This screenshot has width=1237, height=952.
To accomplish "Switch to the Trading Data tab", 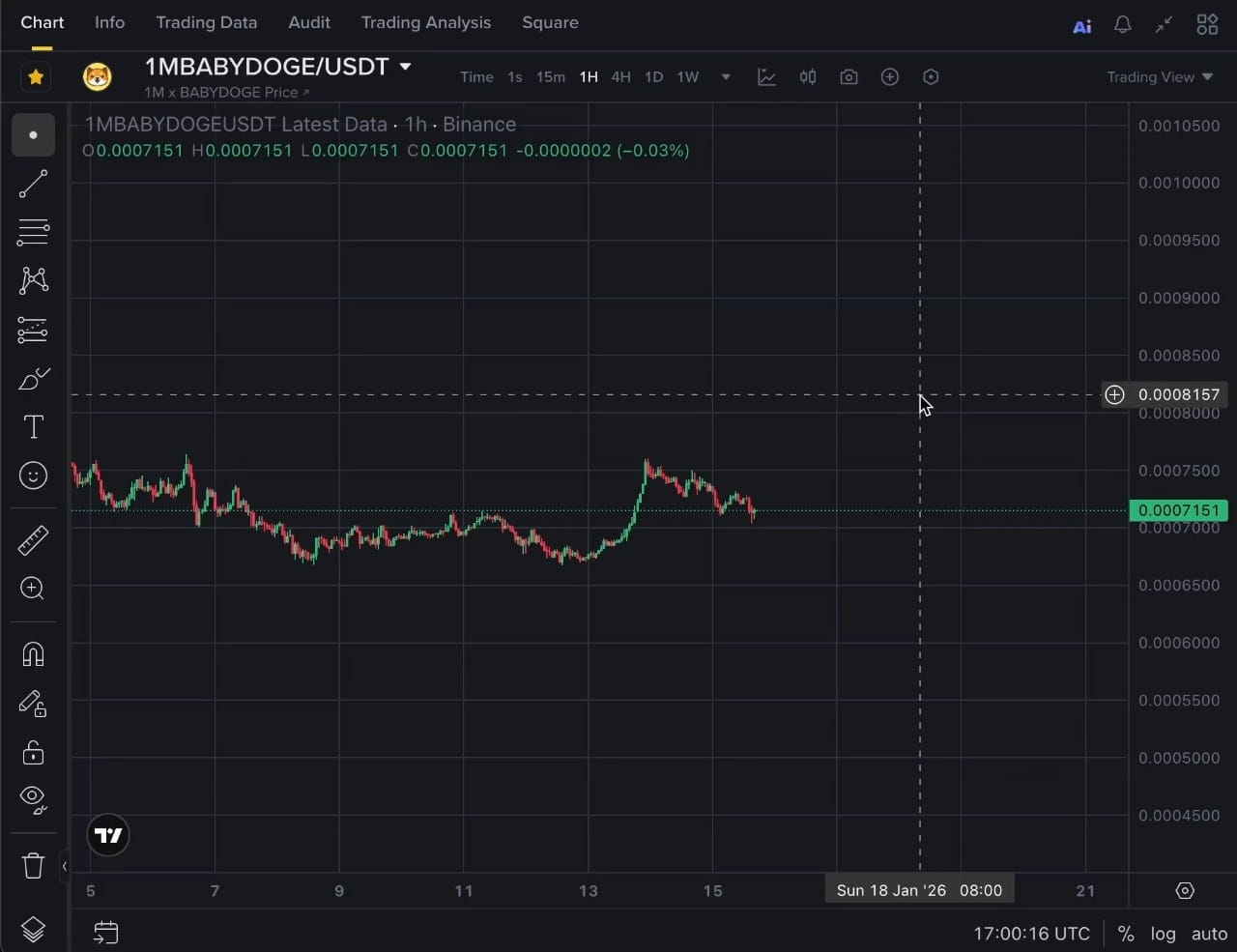I will point(206,22).
